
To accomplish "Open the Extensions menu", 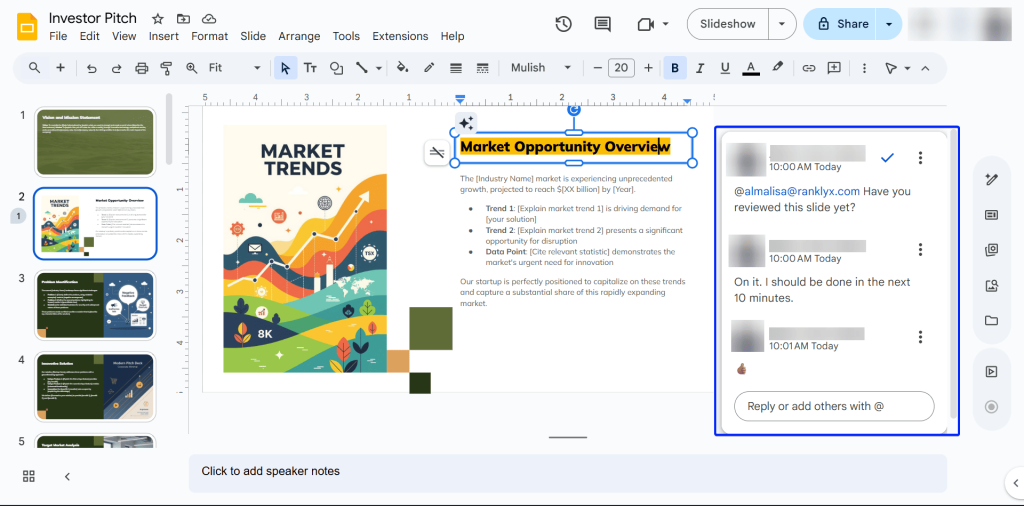I will [400, 36].
